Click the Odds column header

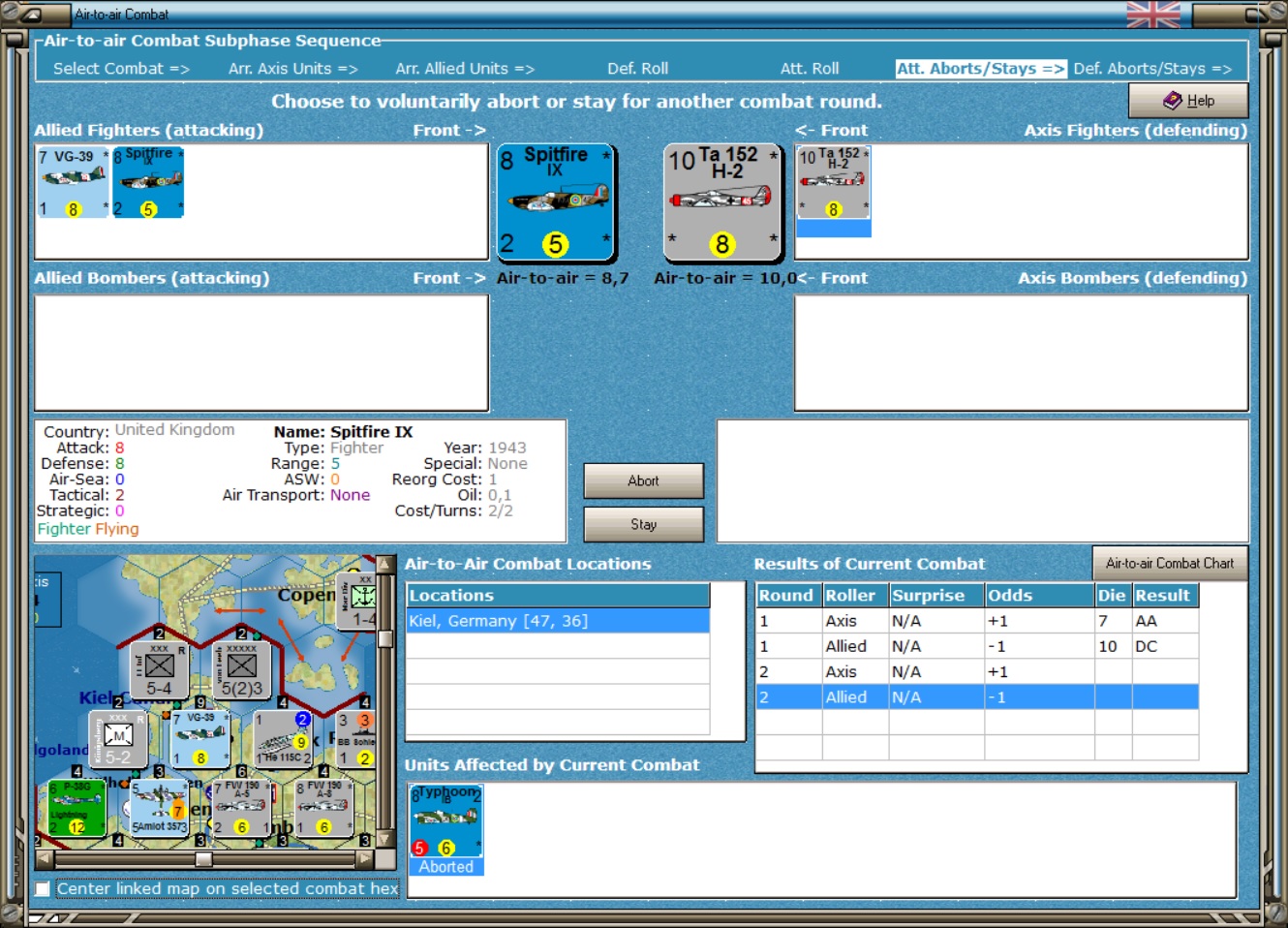(x=1039, y=596)
